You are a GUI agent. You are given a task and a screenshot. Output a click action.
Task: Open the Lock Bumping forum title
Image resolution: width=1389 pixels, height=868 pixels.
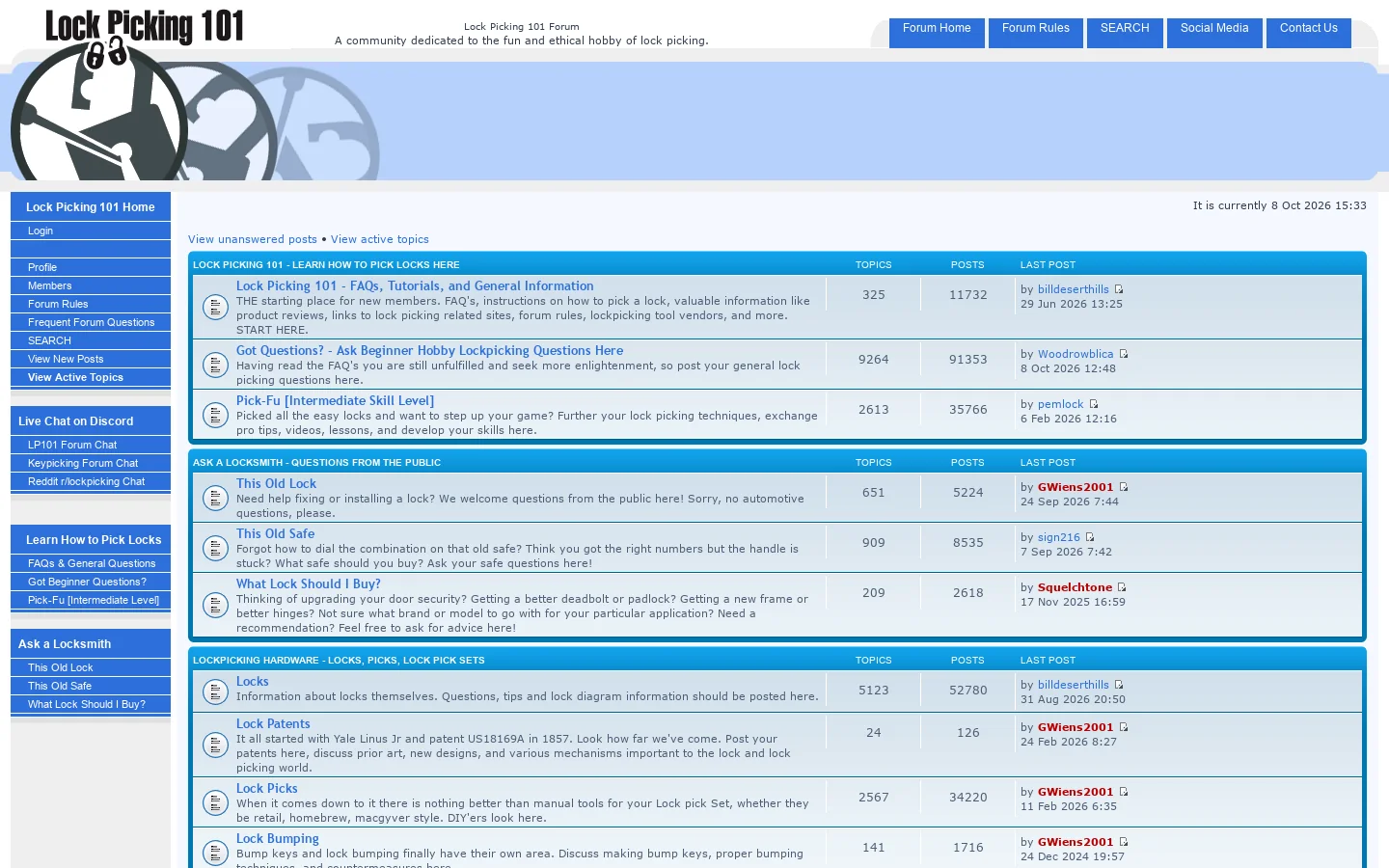(x=278, y=839)
